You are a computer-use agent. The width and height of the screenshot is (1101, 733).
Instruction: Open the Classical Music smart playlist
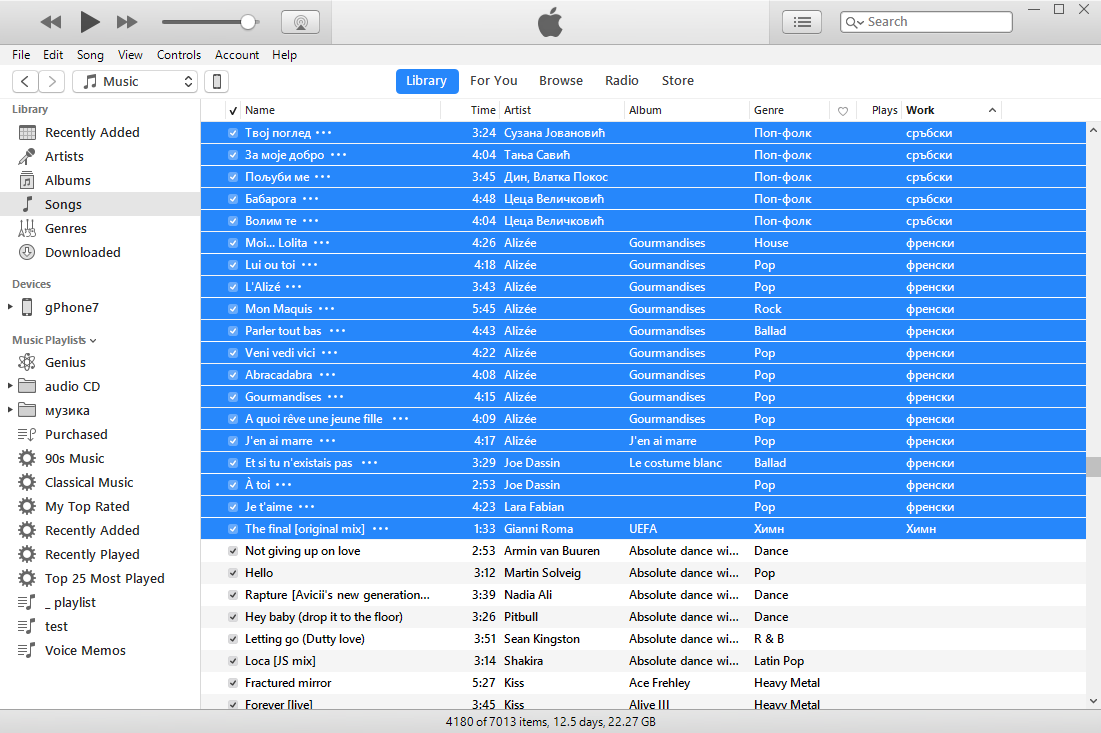pyautogui.click(x=88, y=482)
